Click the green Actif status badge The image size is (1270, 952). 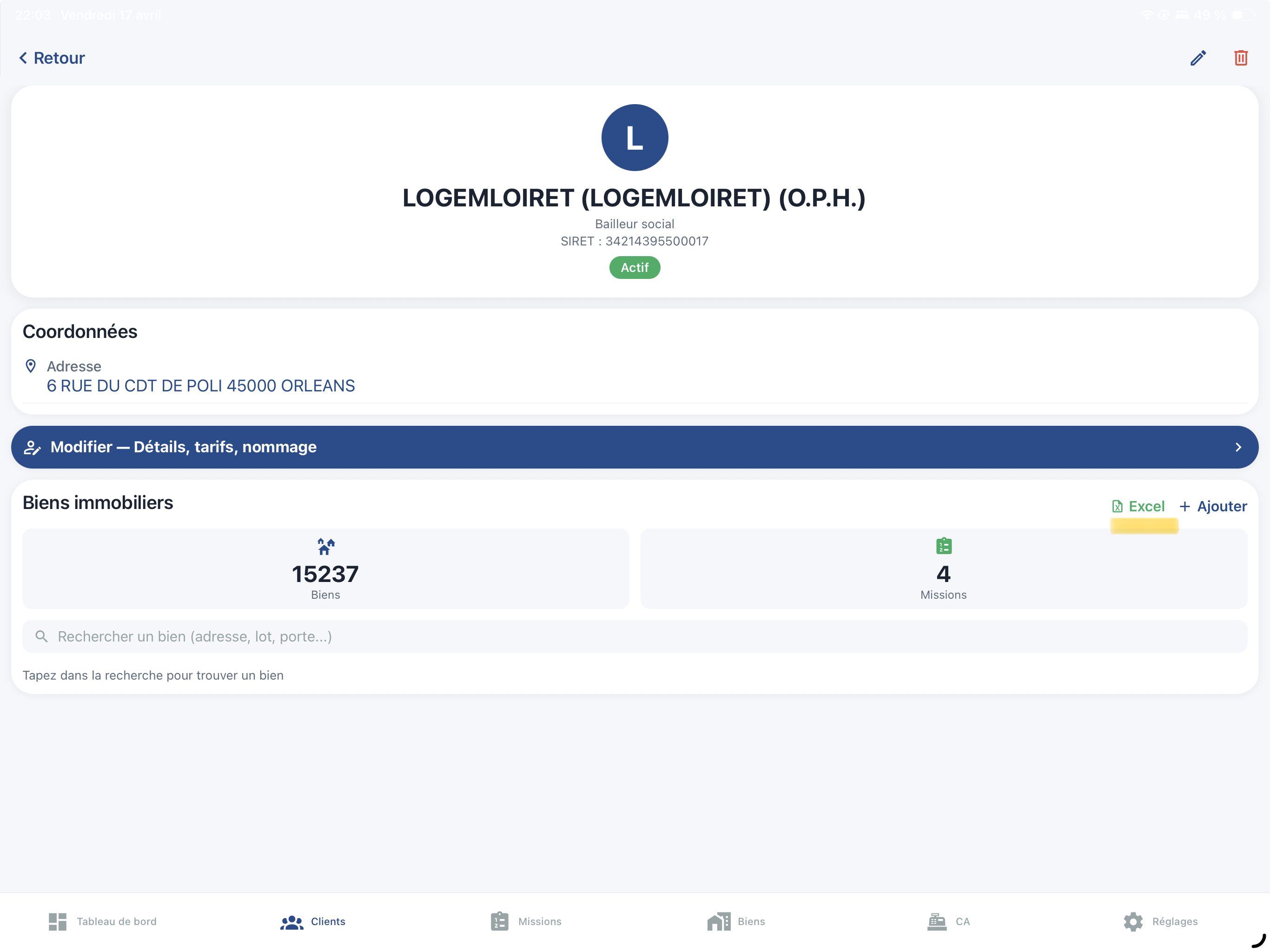(x=634, y=267)
